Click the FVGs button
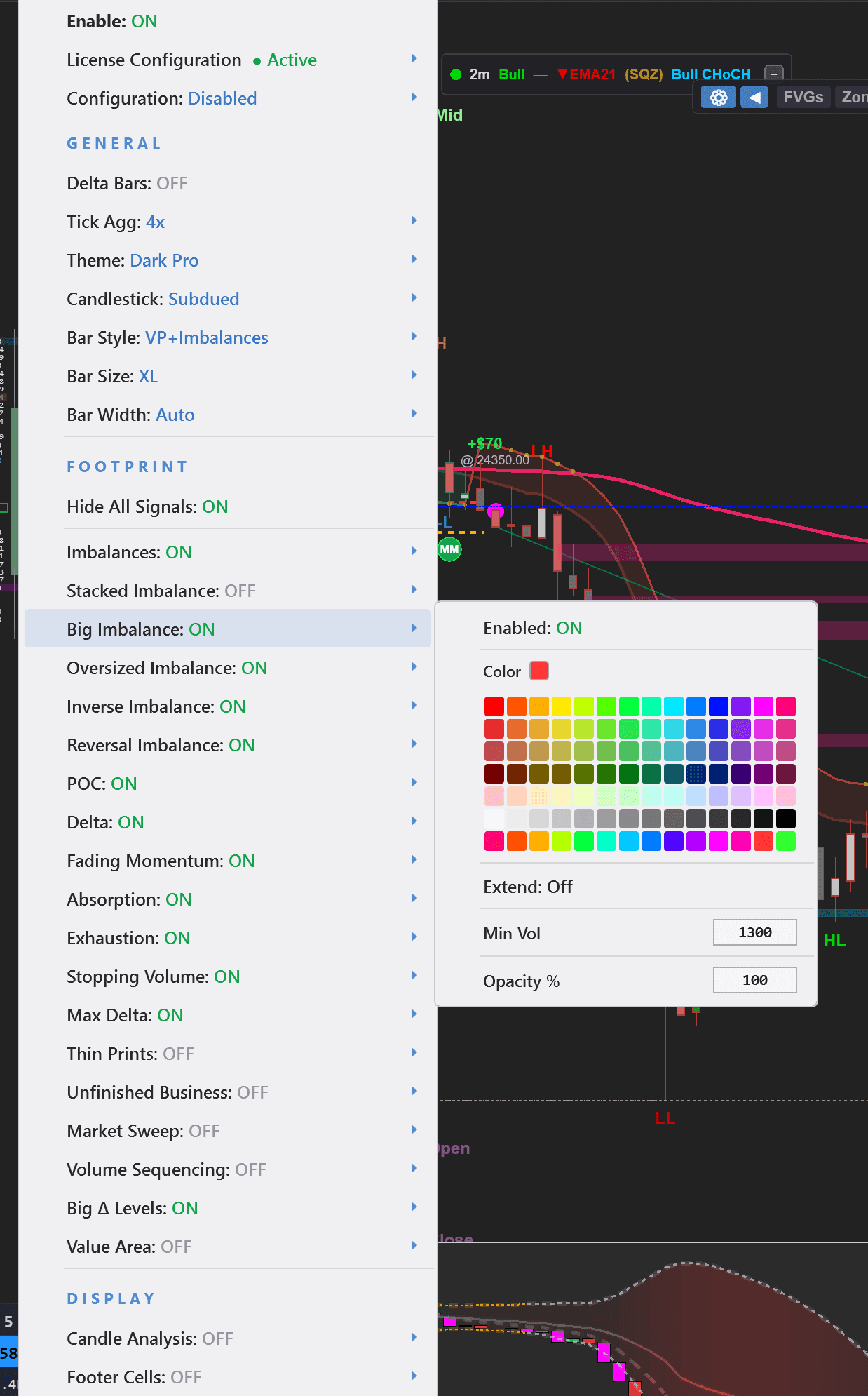 (803, 97)
